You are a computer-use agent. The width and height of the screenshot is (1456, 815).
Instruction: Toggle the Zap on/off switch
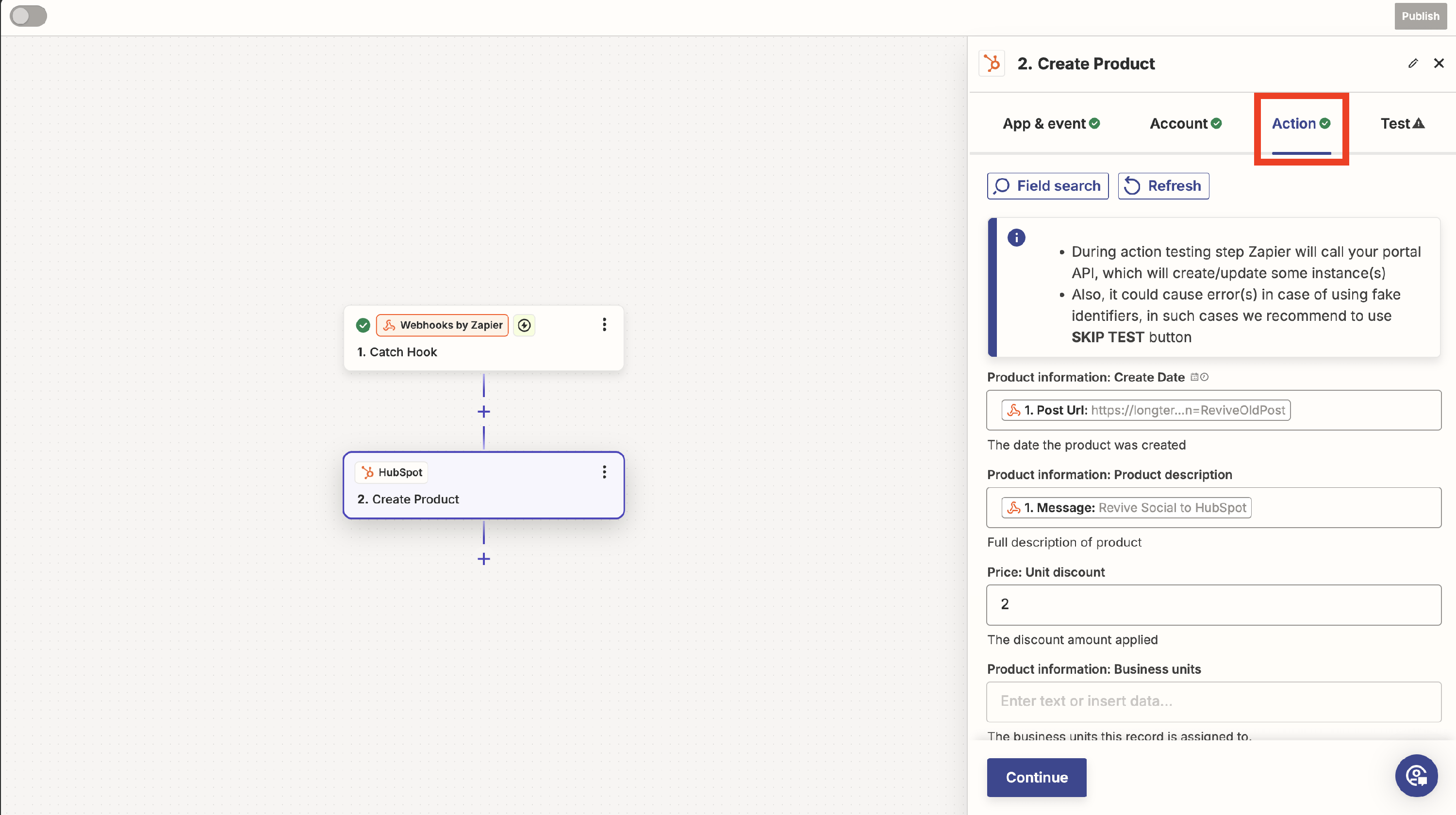[x=28, y=16]
